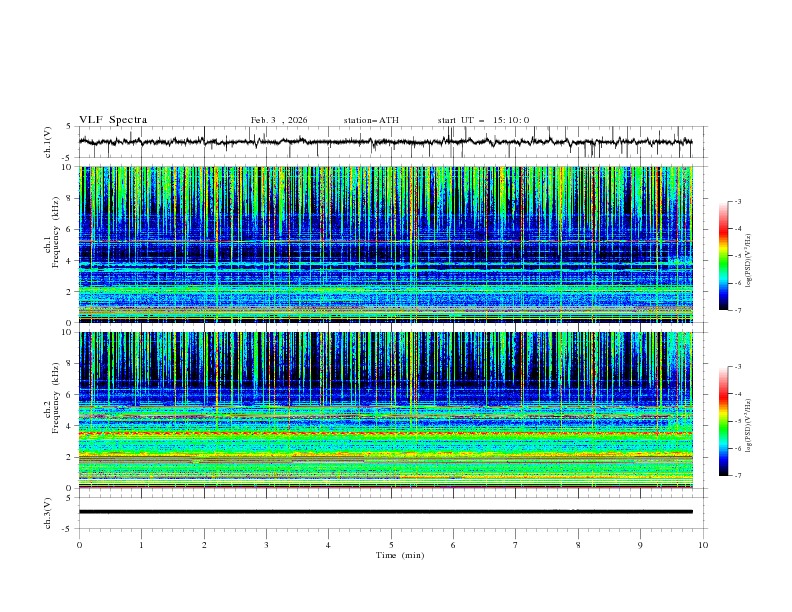Click the 5 minute tick on time axis
792x612 pixels.
coord(391,544)
